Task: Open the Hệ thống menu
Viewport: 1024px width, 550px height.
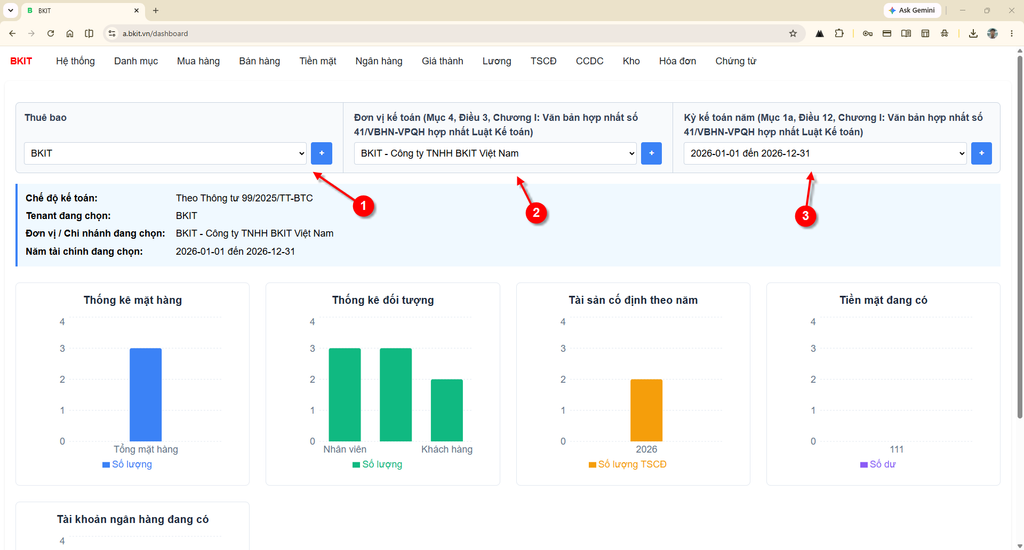Action: (75, 61)
